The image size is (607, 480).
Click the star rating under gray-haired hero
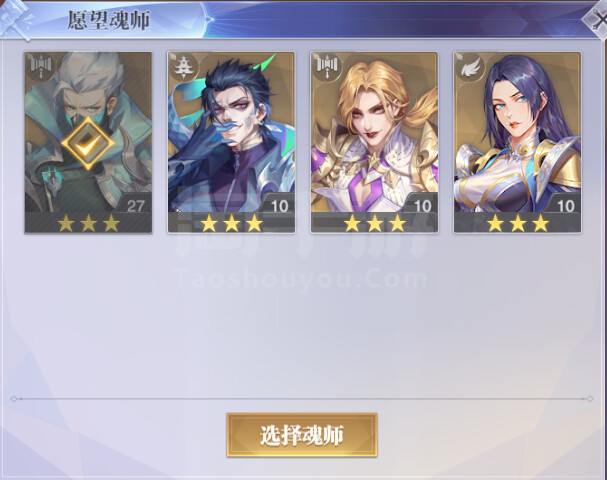coord(88,223)
